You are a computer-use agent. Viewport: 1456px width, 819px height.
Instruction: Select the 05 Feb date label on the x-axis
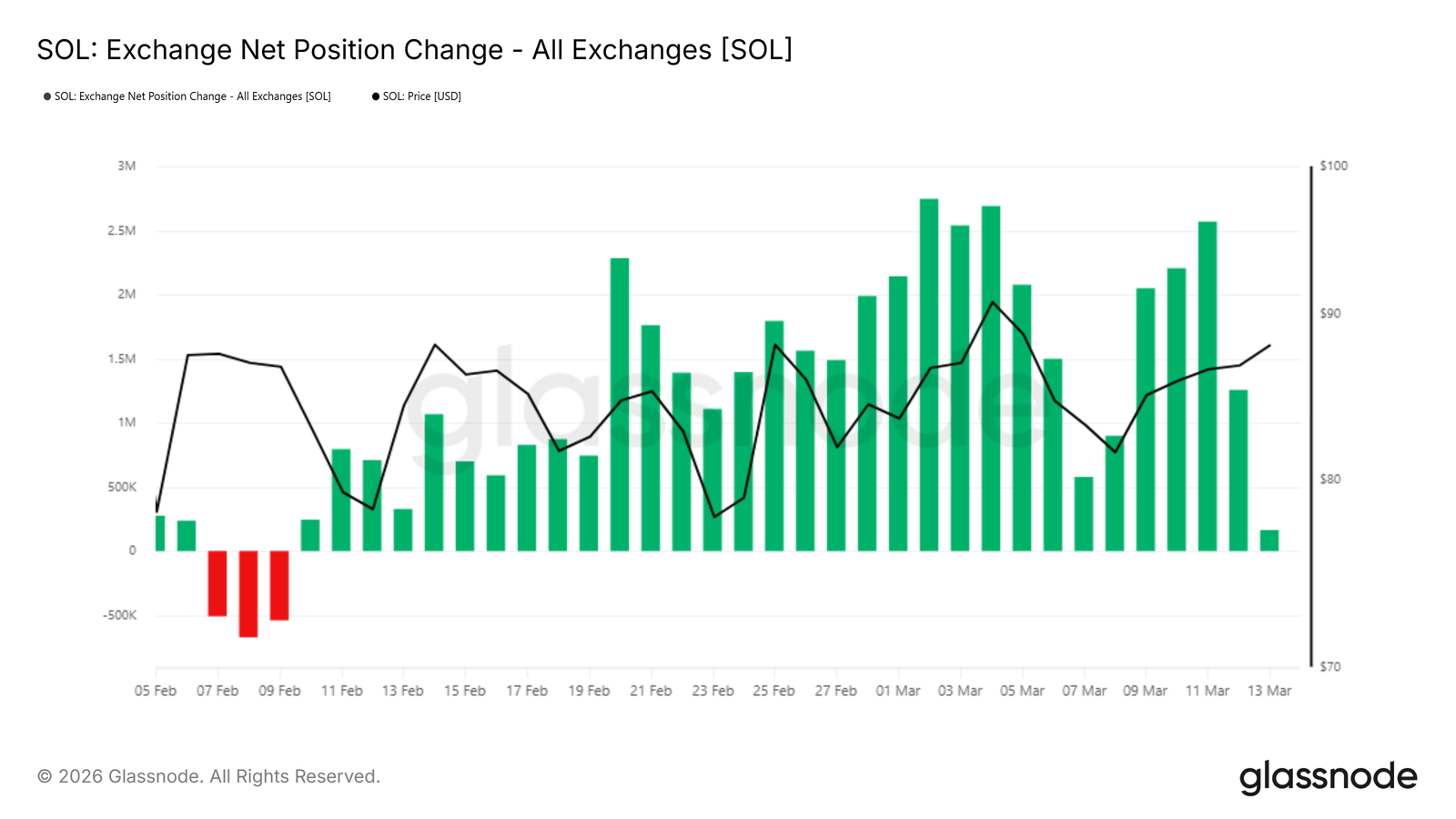[x=156, y=692]
